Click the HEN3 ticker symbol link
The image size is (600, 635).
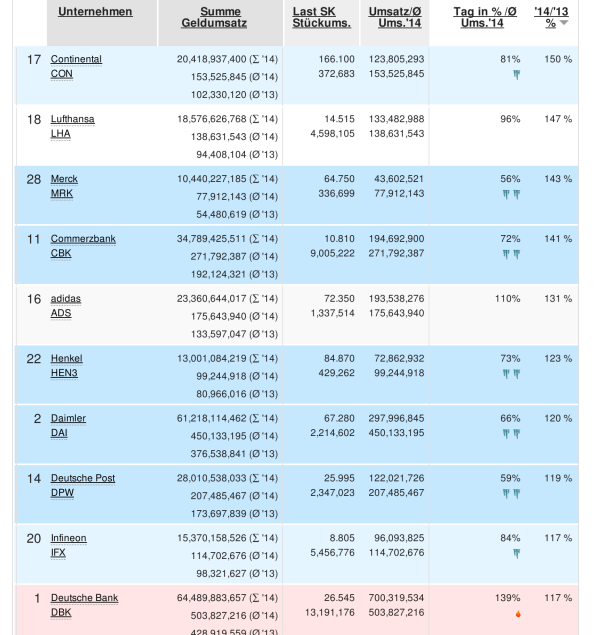pyautogui.click(x=65, y=374)
